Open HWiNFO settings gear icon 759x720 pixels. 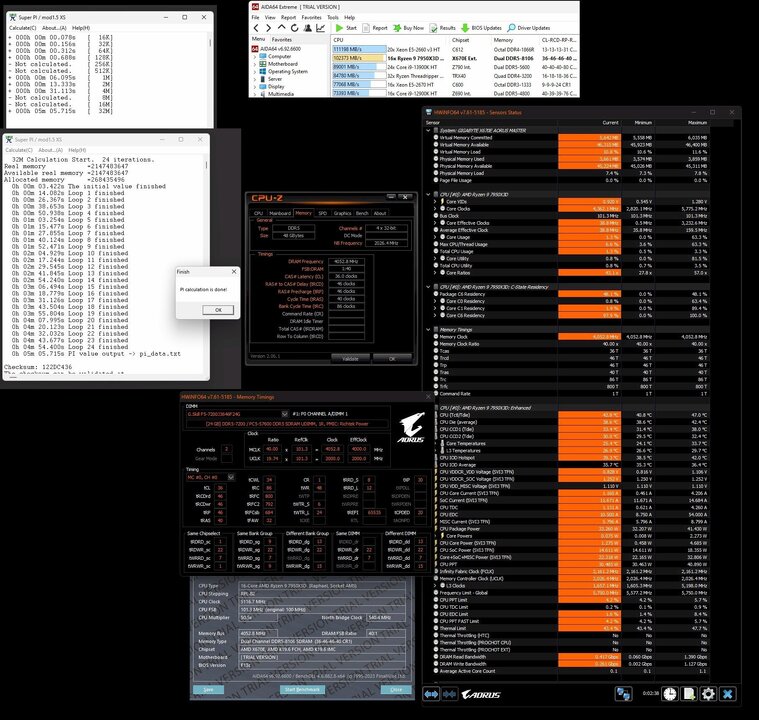click(x=708, y=693)
